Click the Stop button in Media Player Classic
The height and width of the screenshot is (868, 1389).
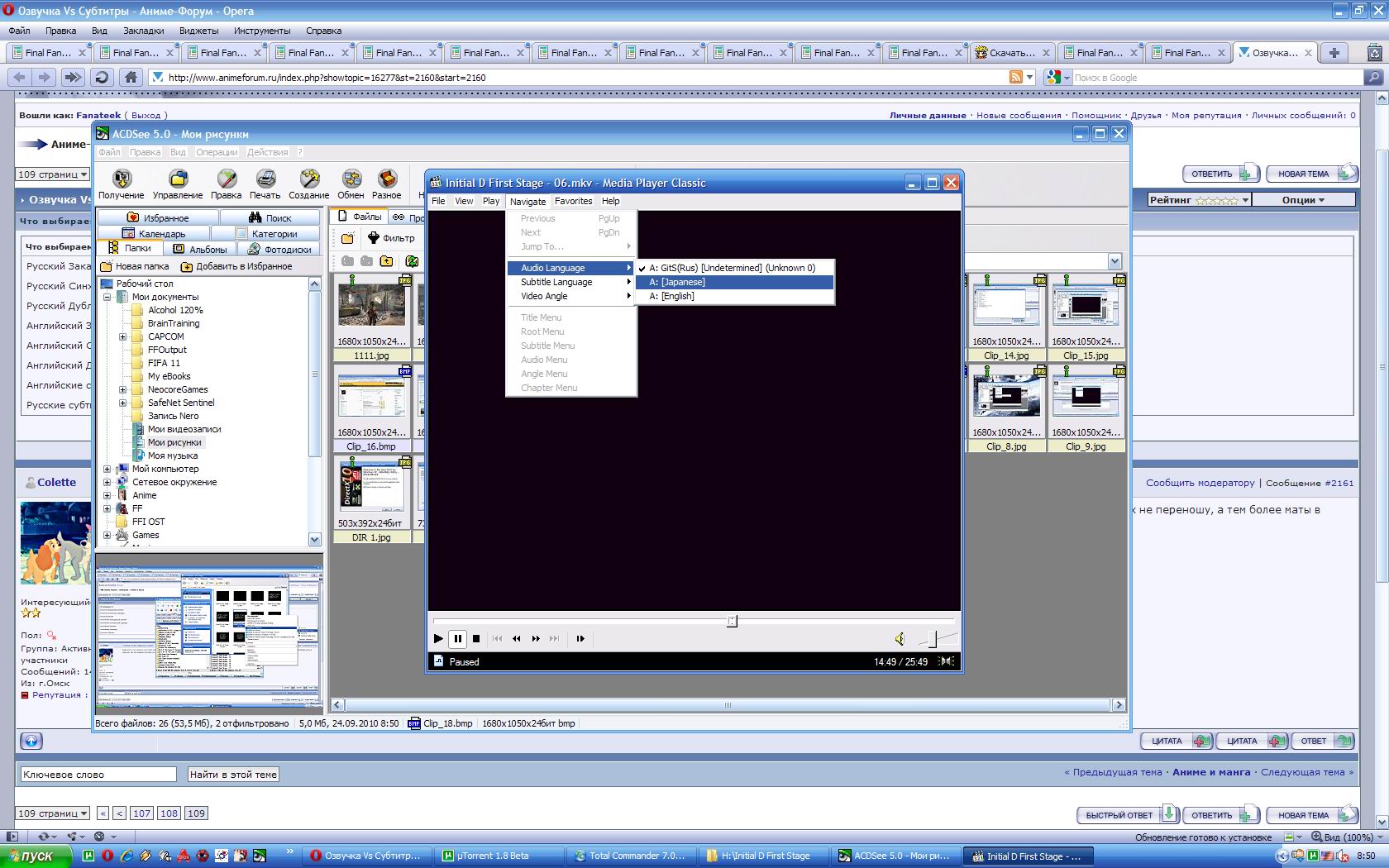click(476, 638)
